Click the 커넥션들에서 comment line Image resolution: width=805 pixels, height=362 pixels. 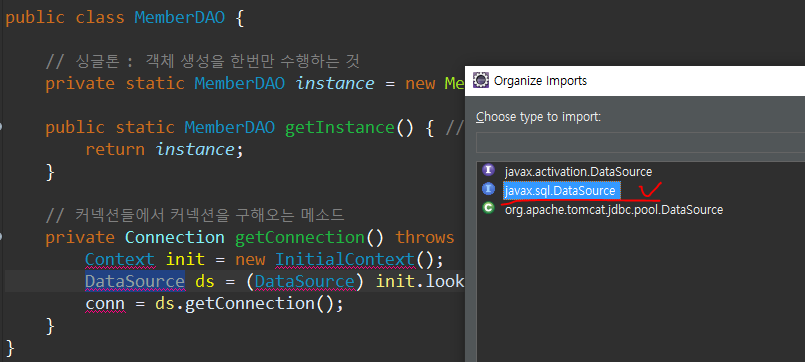pyautogui.click(x=195, y=215)
